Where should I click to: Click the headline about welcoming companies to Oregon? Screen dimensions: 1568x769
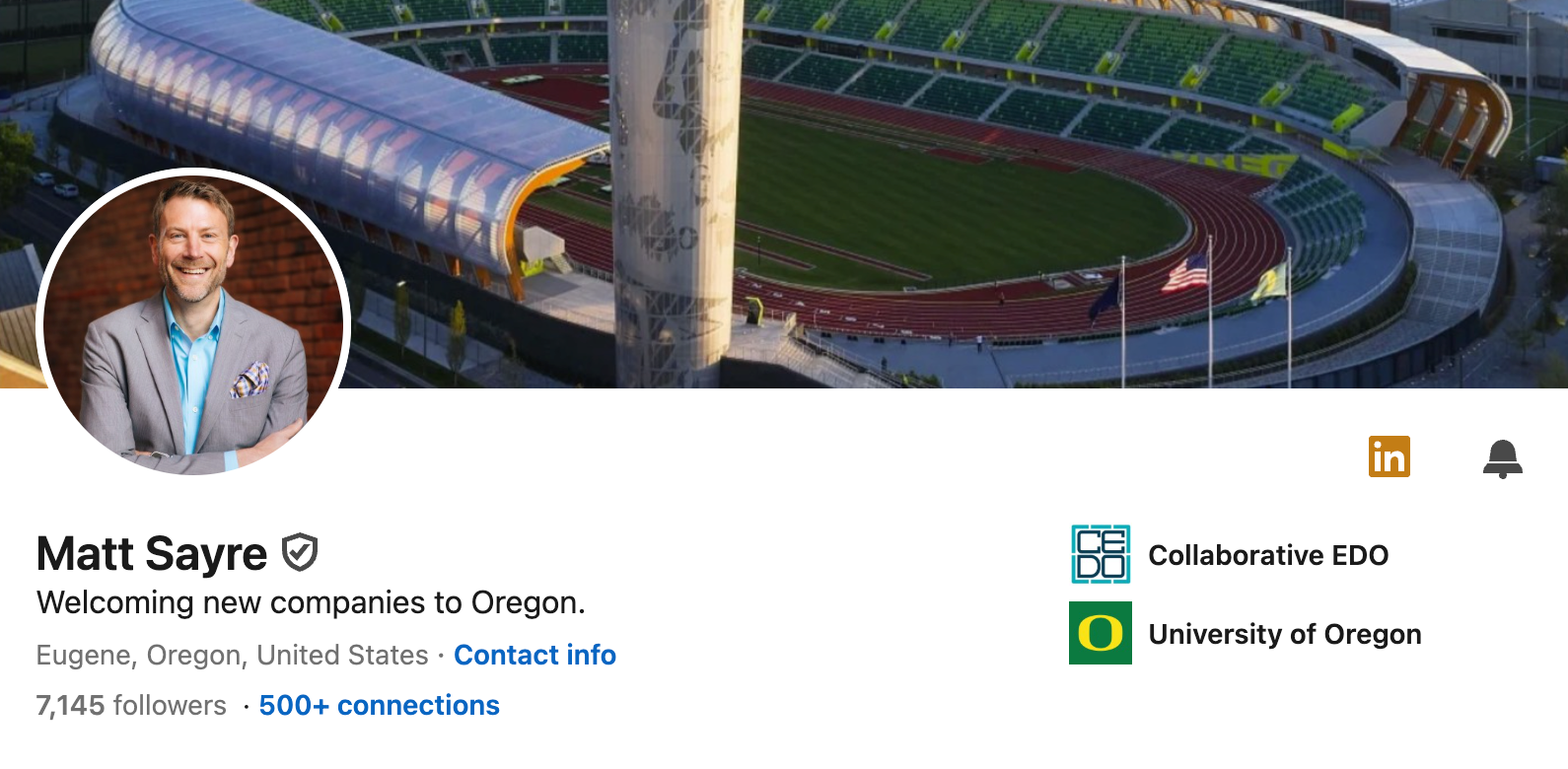[x=311, y=602]
